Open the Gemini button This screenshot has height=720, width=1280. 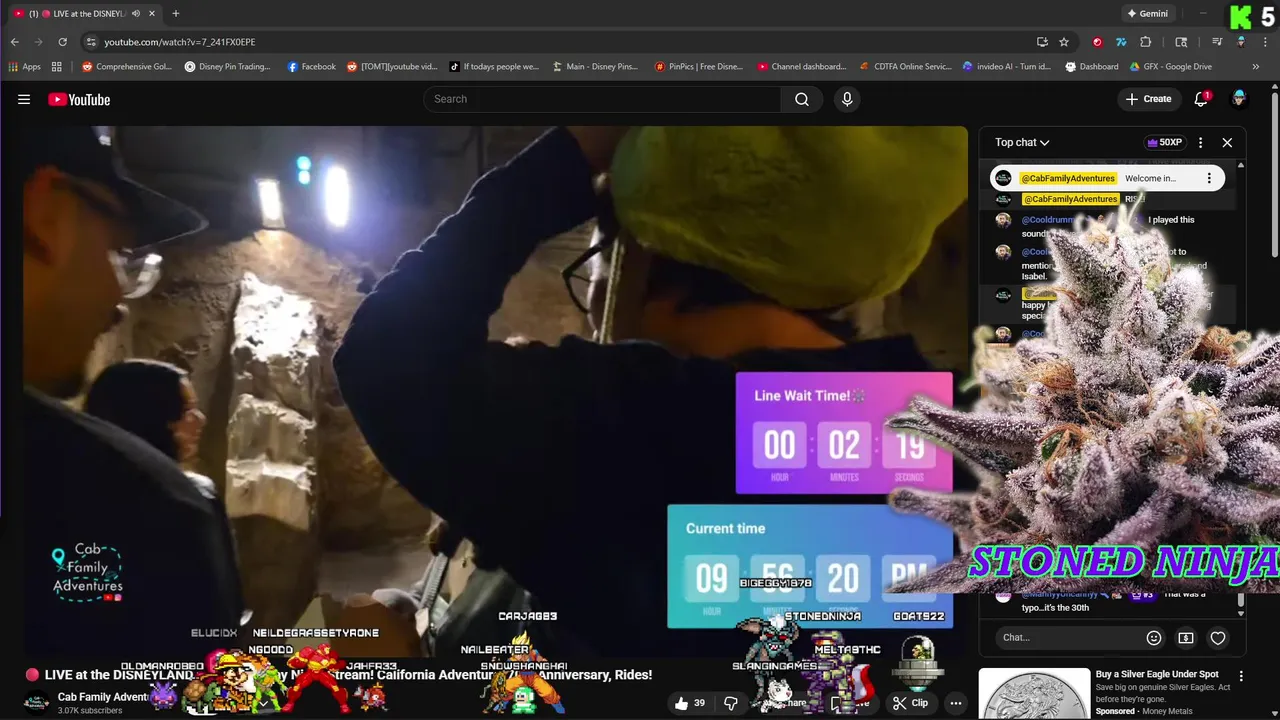[x=1147, y=13]
